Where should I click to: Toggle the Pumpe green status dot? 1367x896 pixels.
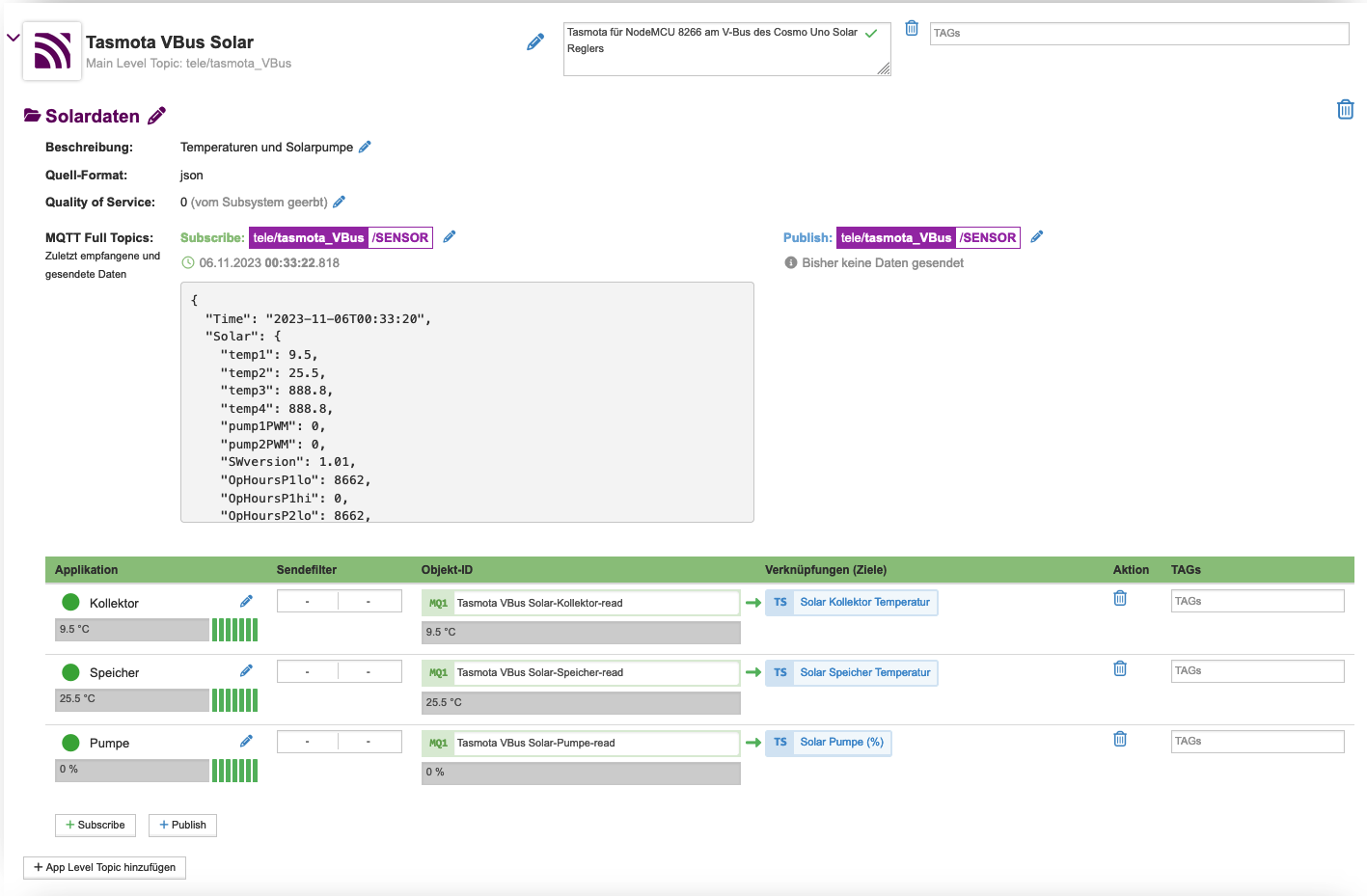pos(70,743)
